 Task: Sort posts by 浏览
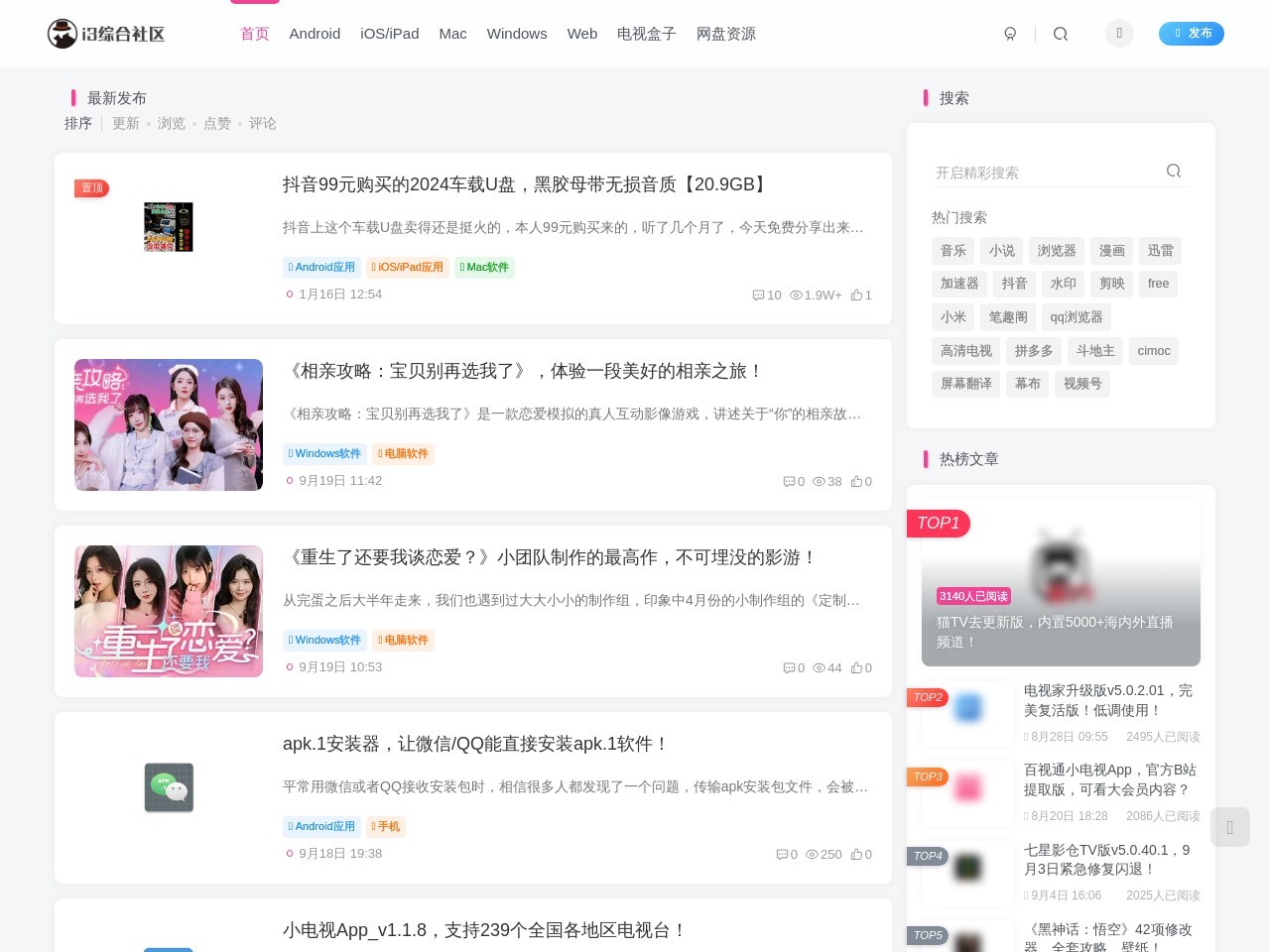click(x=172, y=124)
